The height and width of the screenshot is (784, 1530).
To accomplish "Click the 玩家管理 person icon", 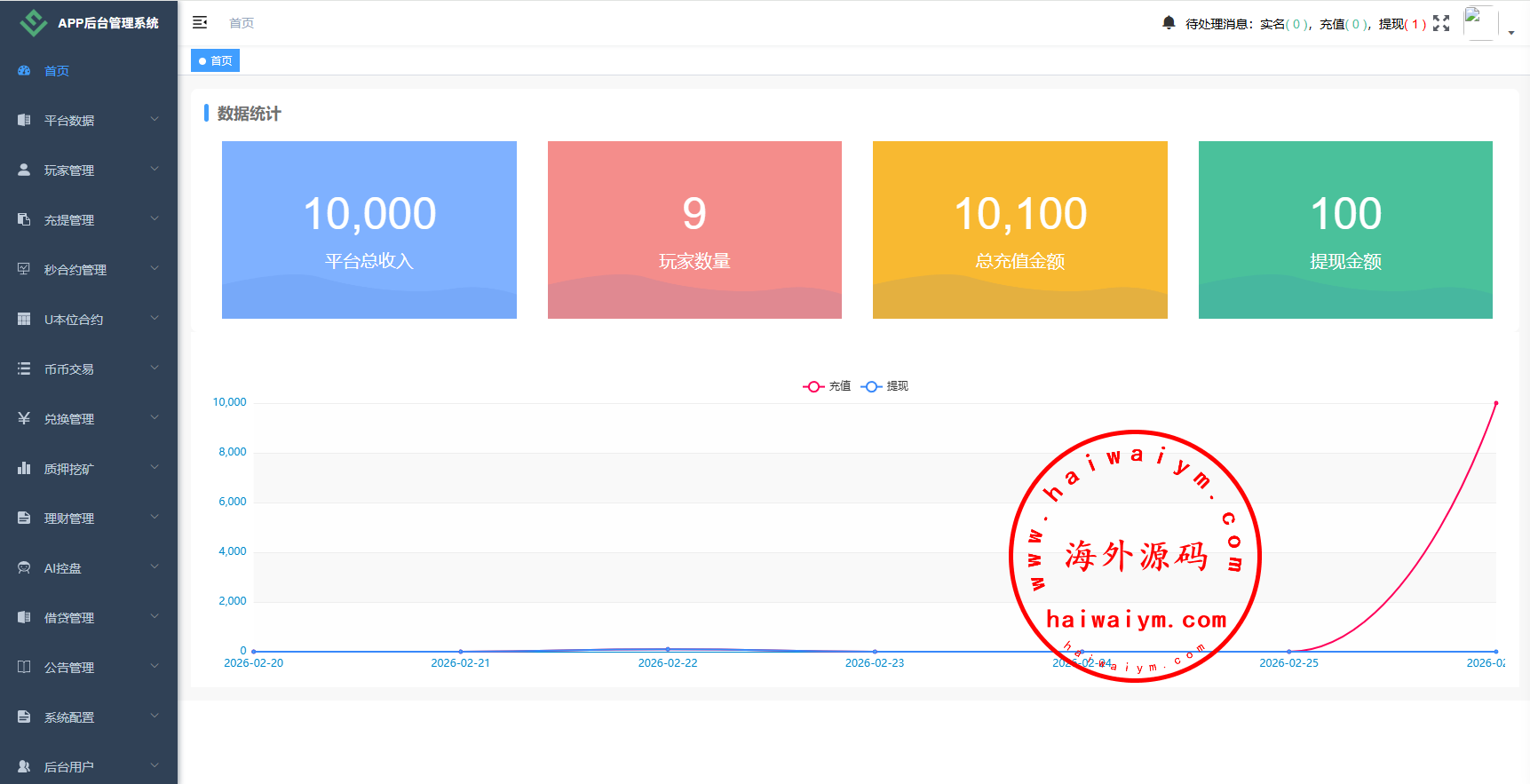I will point(24,170).
